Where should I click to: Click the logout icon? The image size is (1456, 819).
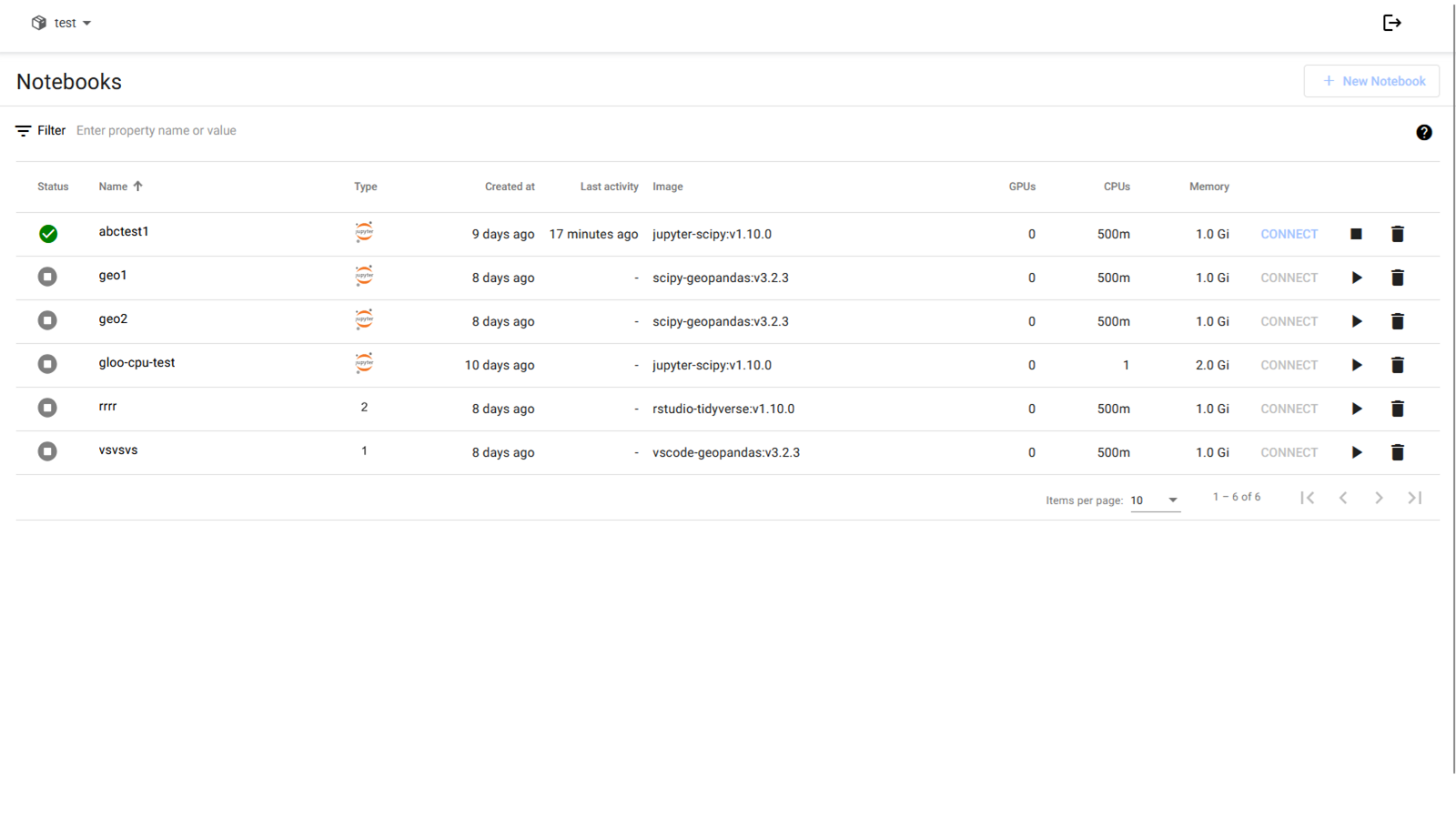pyautogui.click(x=1392, y=23)
